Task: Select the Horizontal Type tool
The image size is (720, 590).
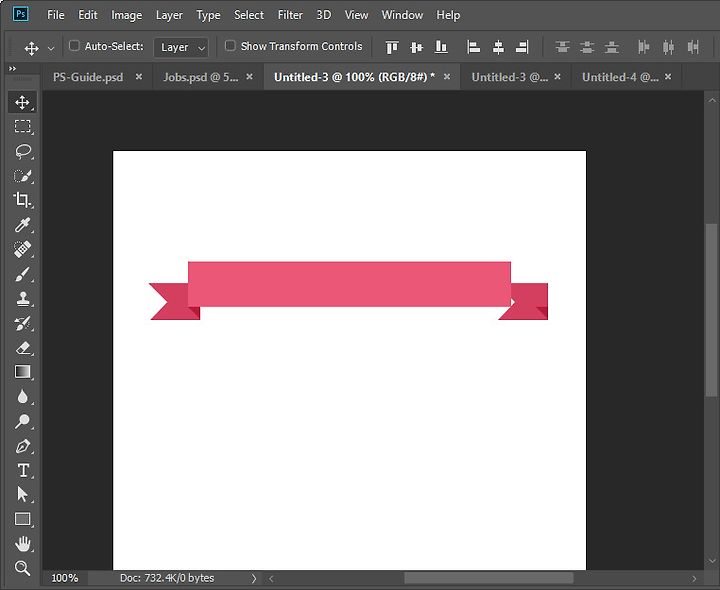Action: 22,470
